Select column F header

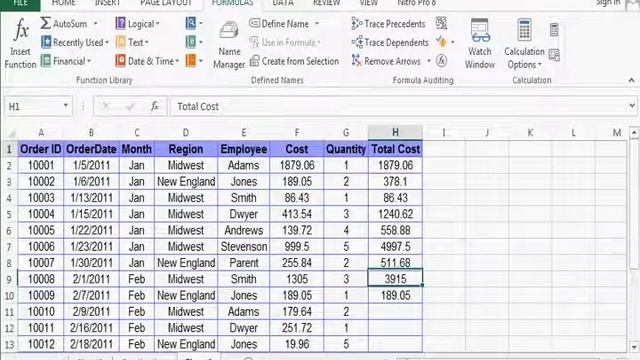(297, 133)
